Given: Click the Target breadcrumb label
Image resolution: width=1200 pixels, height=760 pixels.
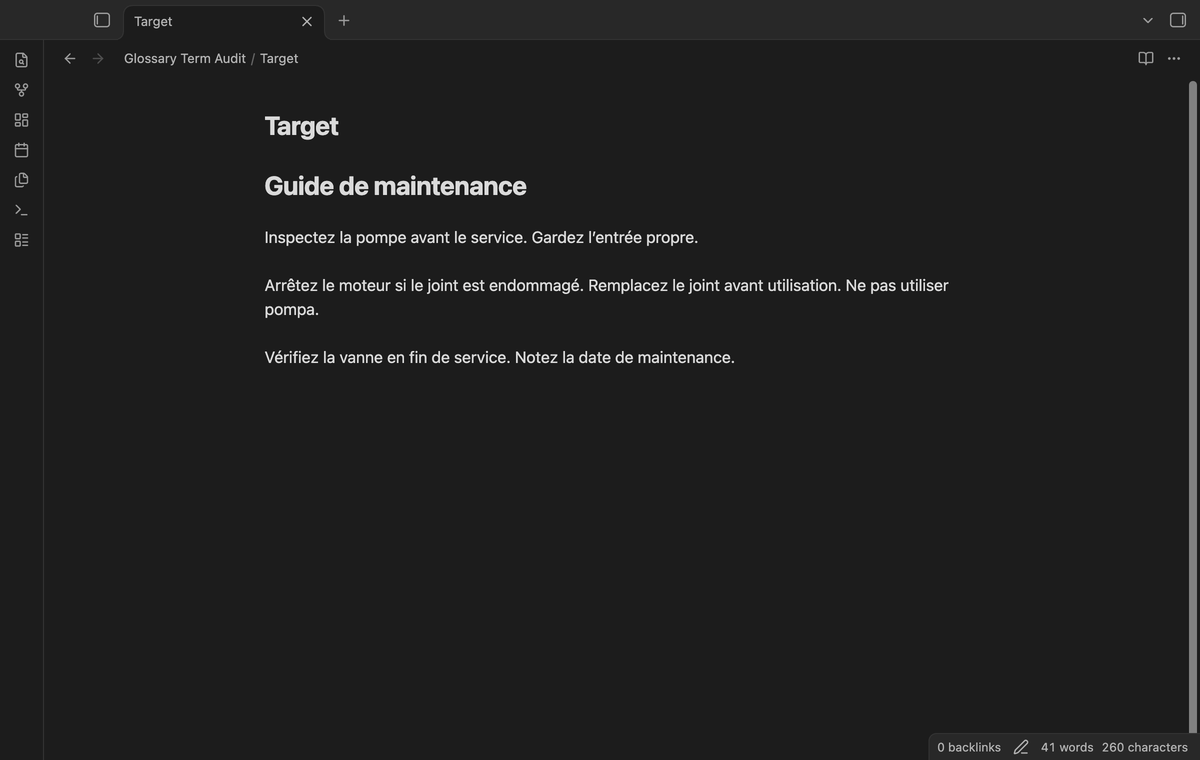Looking at the screenshot, I should coord(279,58).
